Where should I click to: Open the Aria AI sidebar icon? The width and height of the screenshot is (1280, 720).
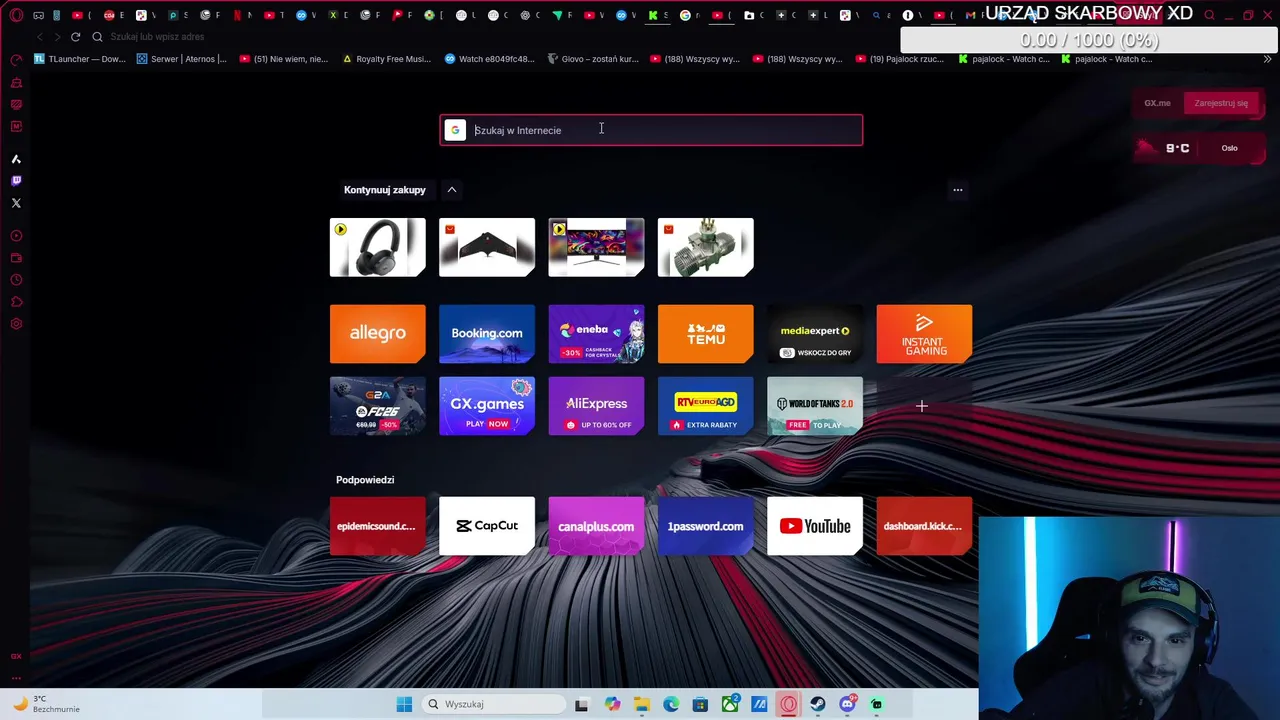[16, 159]
